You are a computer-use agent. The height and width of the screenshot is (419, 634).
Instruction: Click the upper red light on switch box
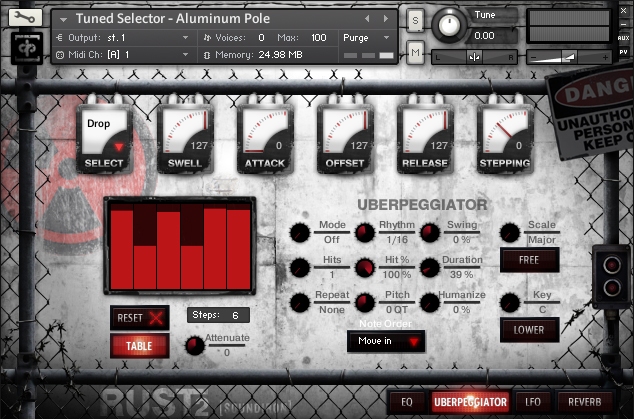click(612, 265)
